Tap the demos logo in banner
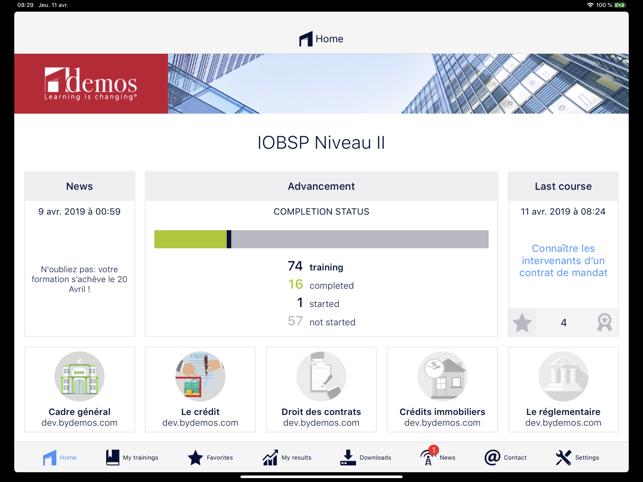The width and height of the screenshot is (643, 482). click(91, 84)
